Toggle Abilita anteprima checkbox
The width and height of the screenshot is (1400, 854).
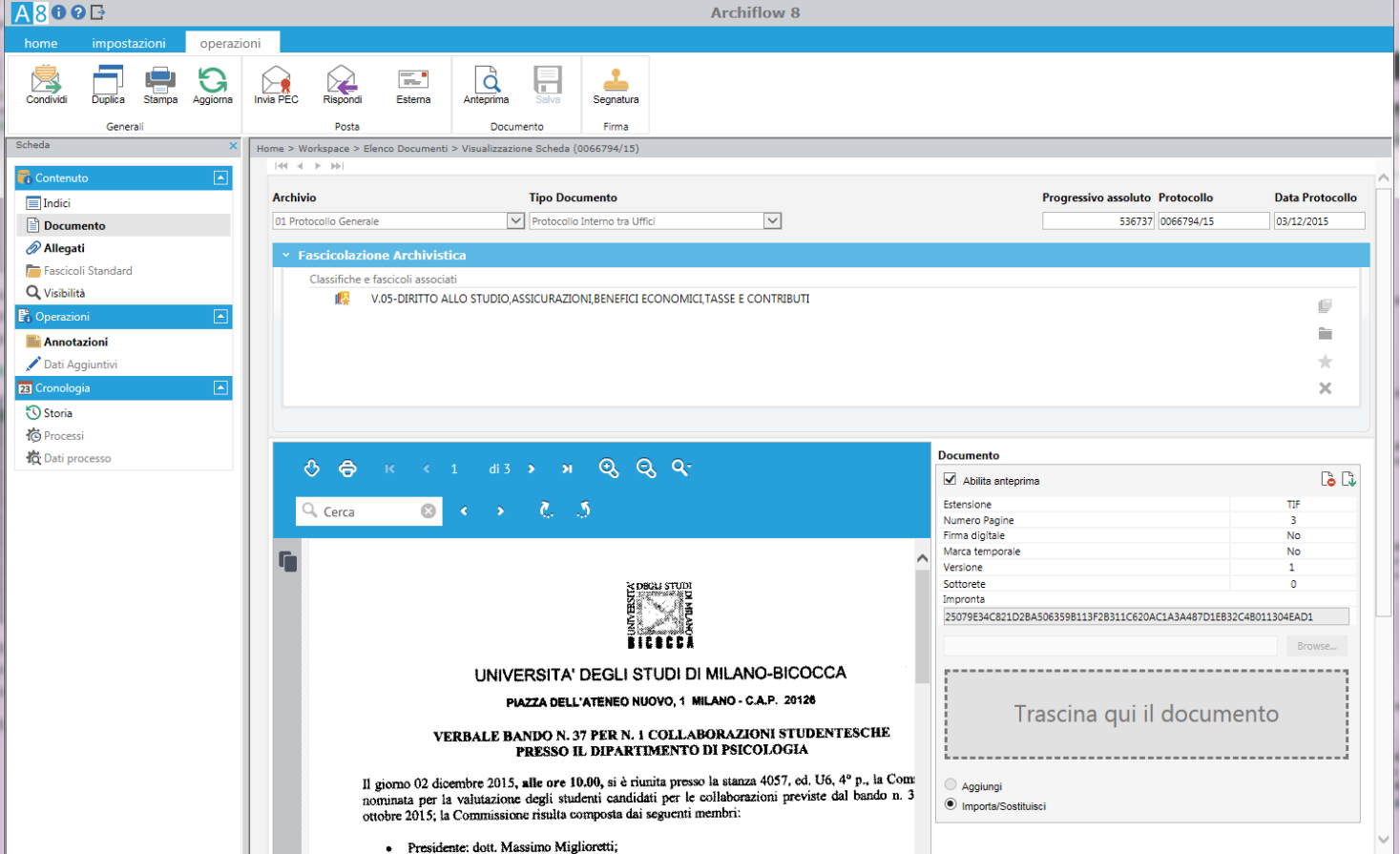950,480
